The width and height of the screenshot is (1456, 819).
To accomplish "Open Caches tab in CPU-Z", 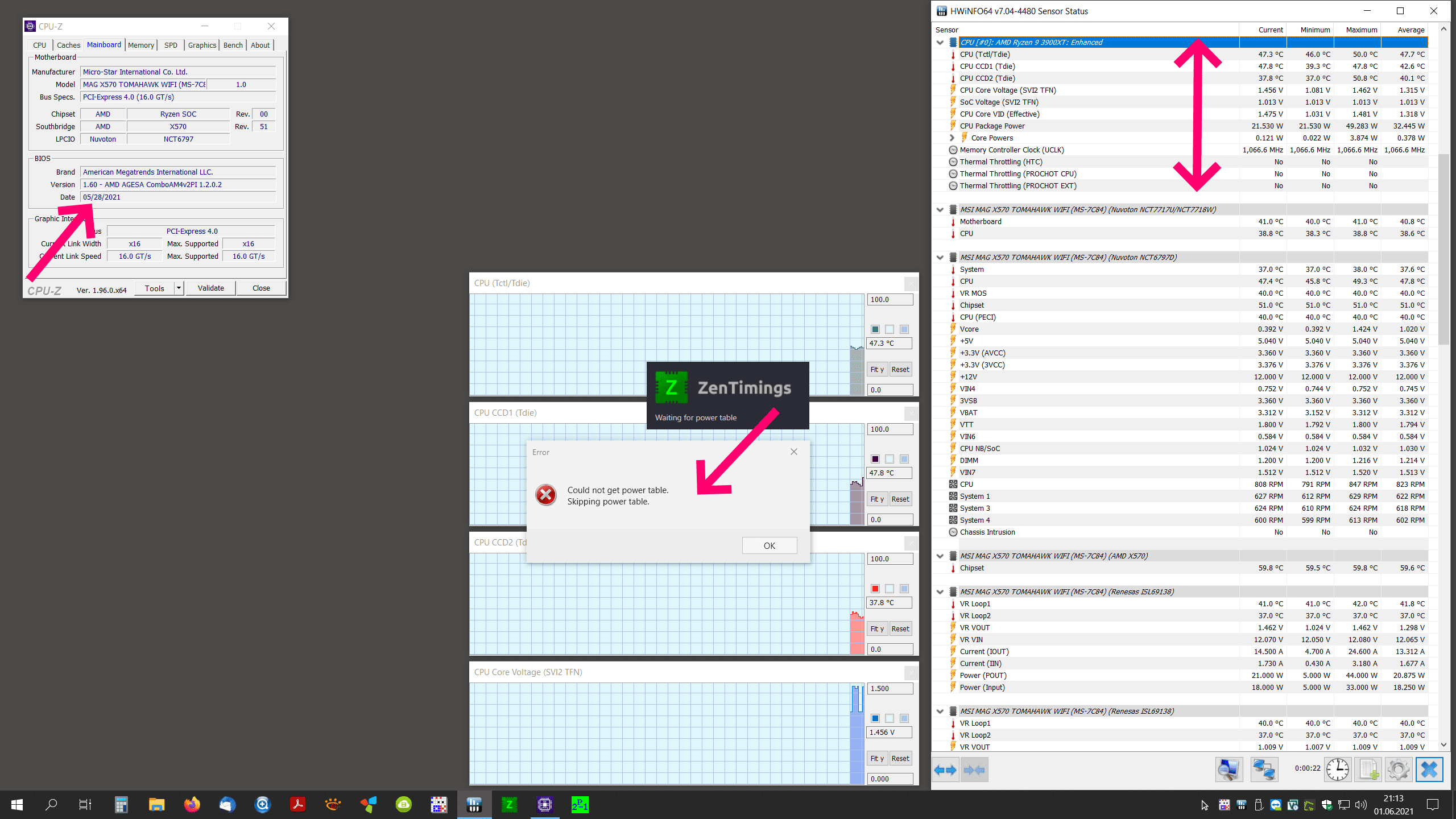I will point(68,45).
